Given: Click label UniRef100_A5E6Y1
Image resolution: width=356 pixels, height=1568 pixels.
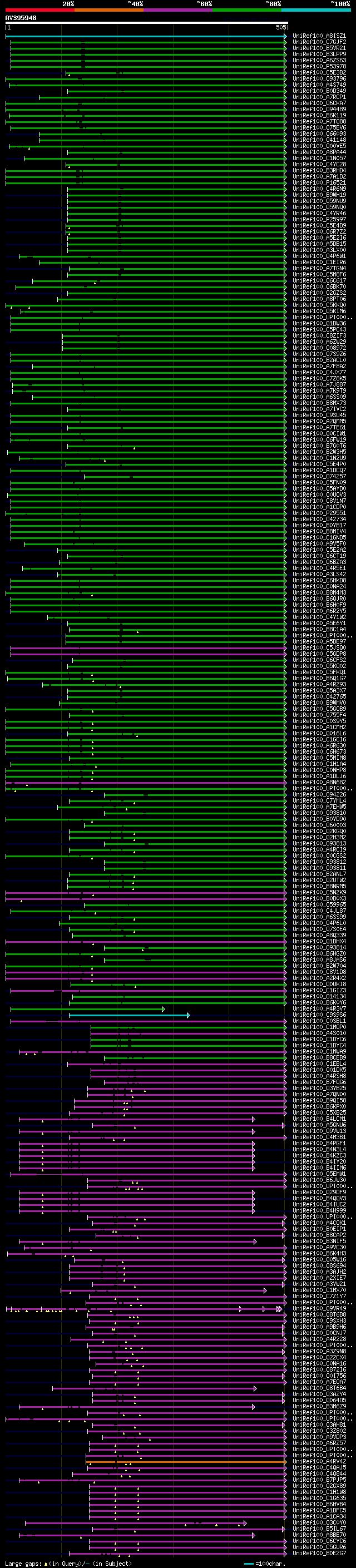Looking at the screenshot, I should click(x=319, y=624).
